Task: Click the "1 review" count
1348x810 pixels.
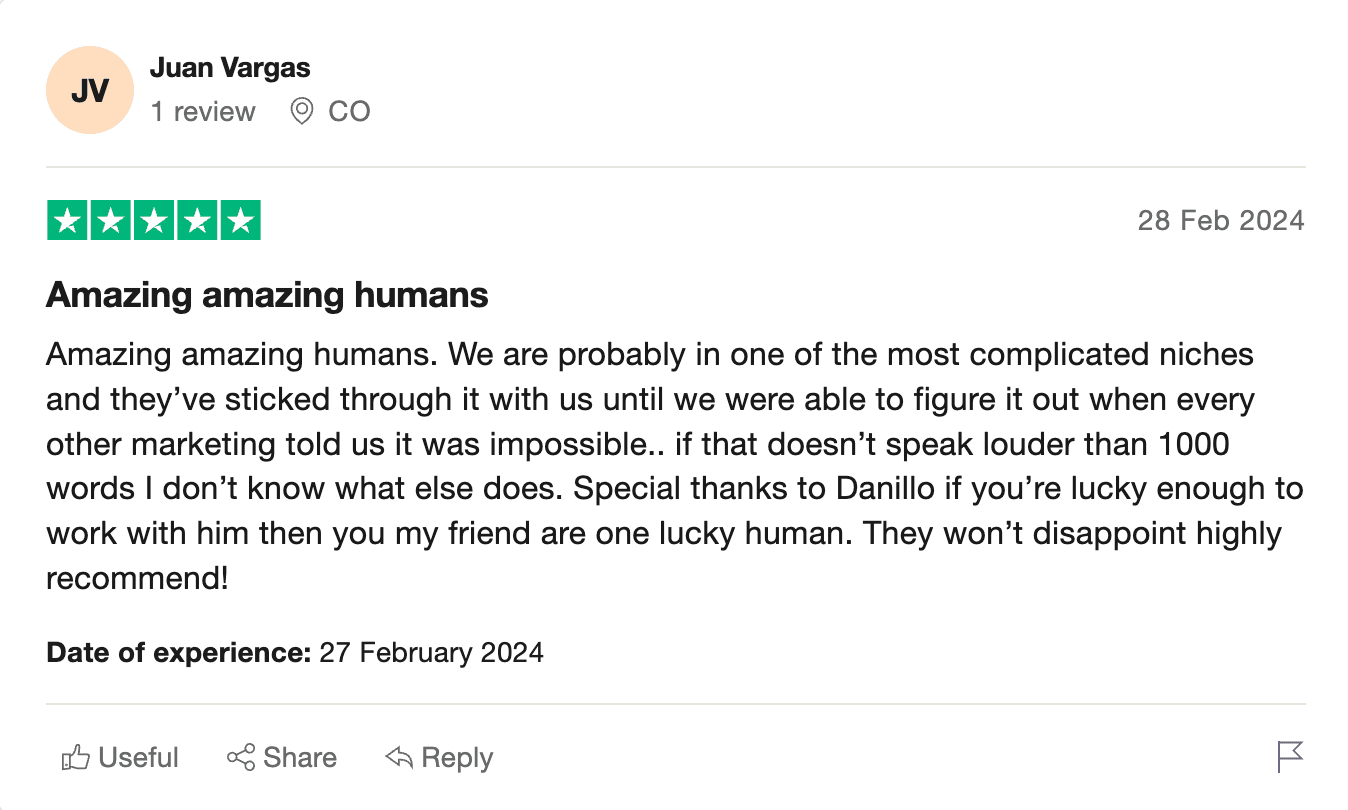Action: (203, 111)
